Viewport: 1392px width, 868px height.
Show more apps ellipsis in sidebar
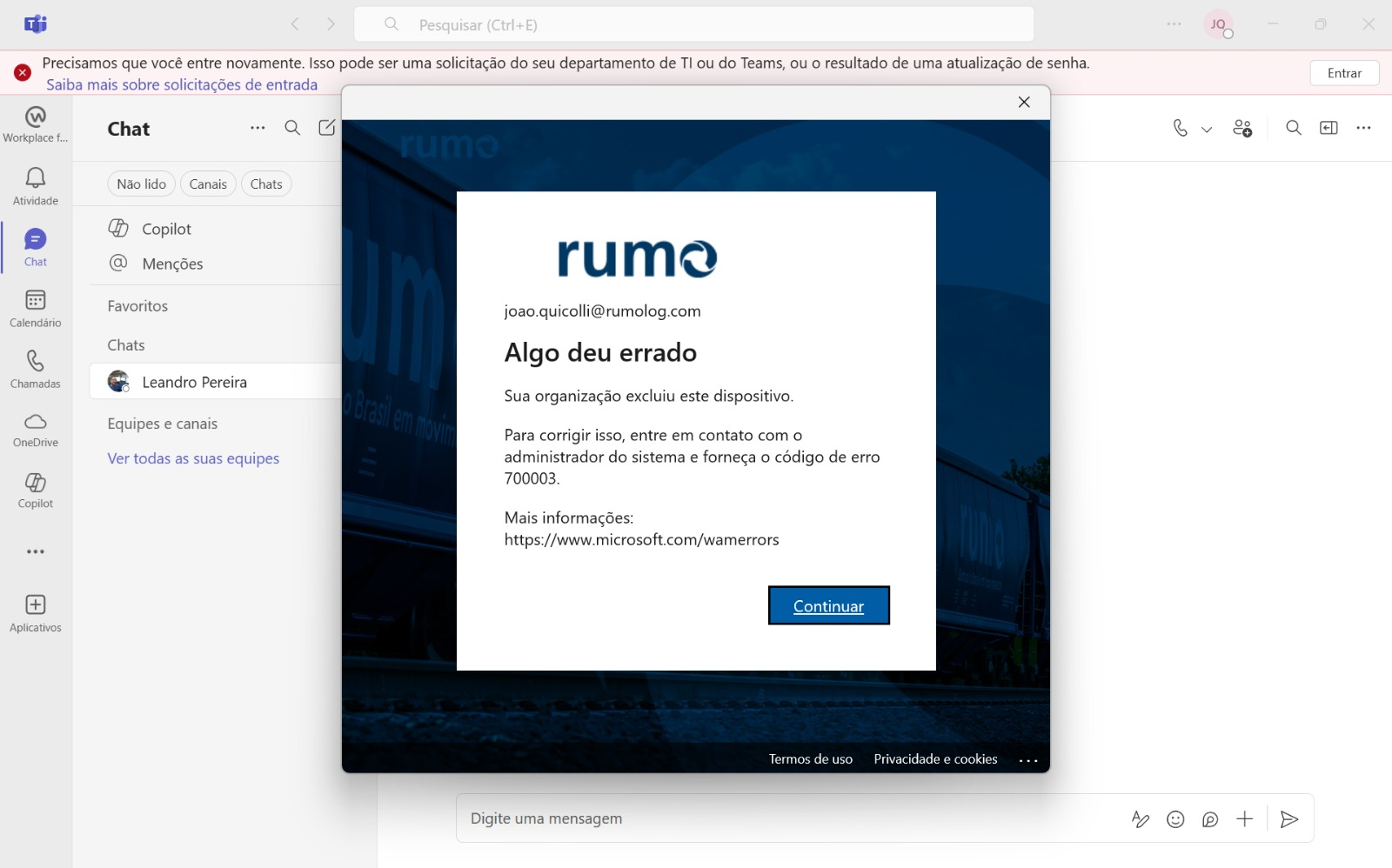click(36, 551)
